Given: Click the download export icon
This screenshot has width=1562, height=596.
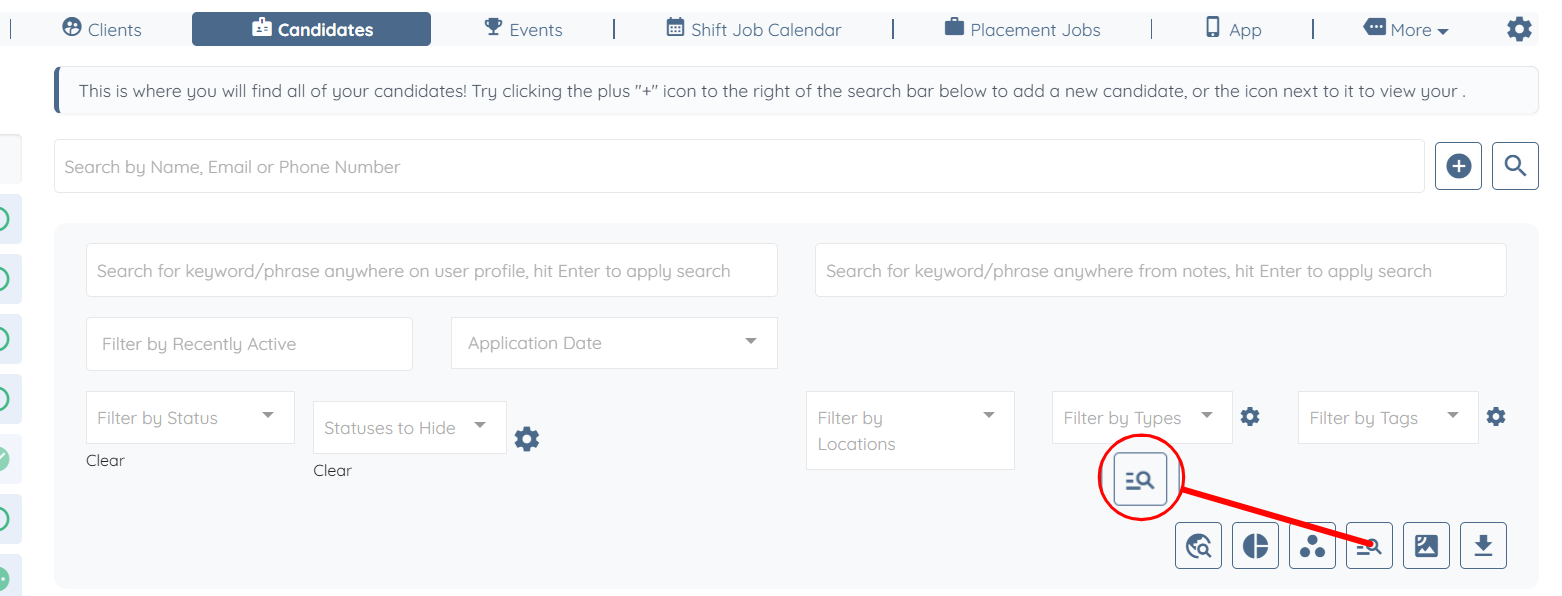Looking at the screenshot, I should (1483, 546).
